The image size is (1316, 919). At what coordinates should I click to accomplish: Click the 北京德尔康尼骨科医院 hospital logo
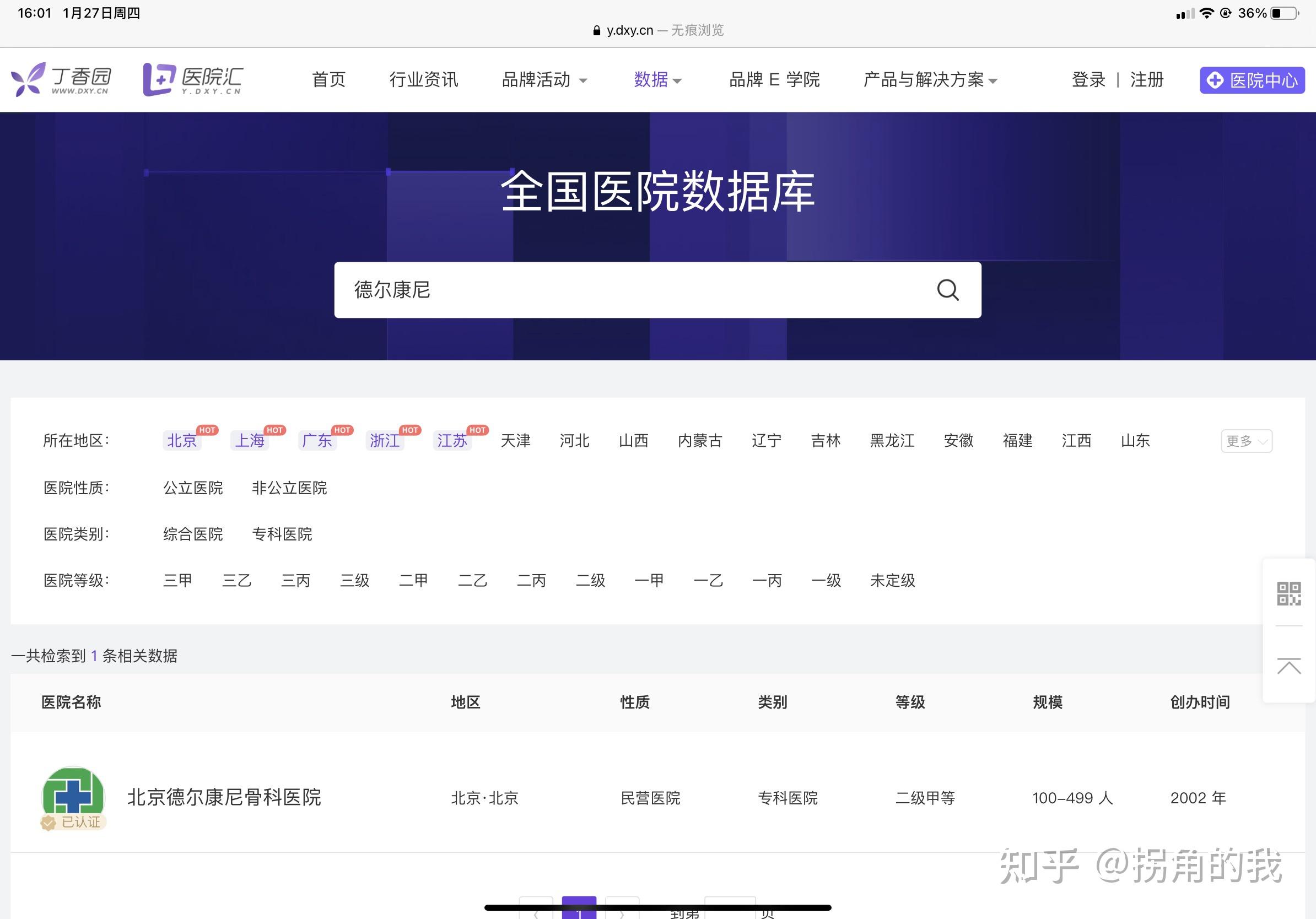tap(73, 794)
